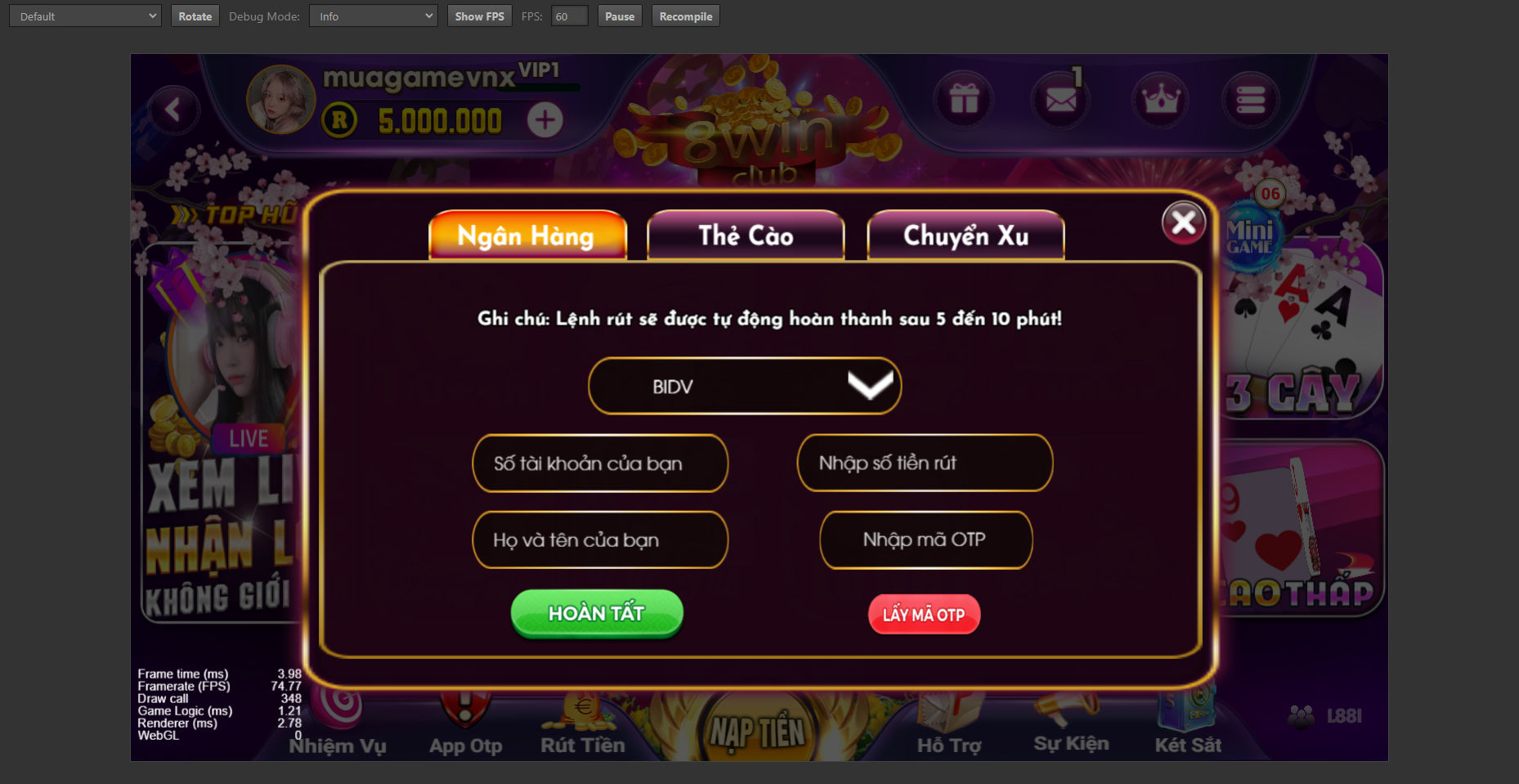The width and height of the screenshot is (1519, 784).
Task: Add coins with the plus icon
Action: click(x=545, y=120)
